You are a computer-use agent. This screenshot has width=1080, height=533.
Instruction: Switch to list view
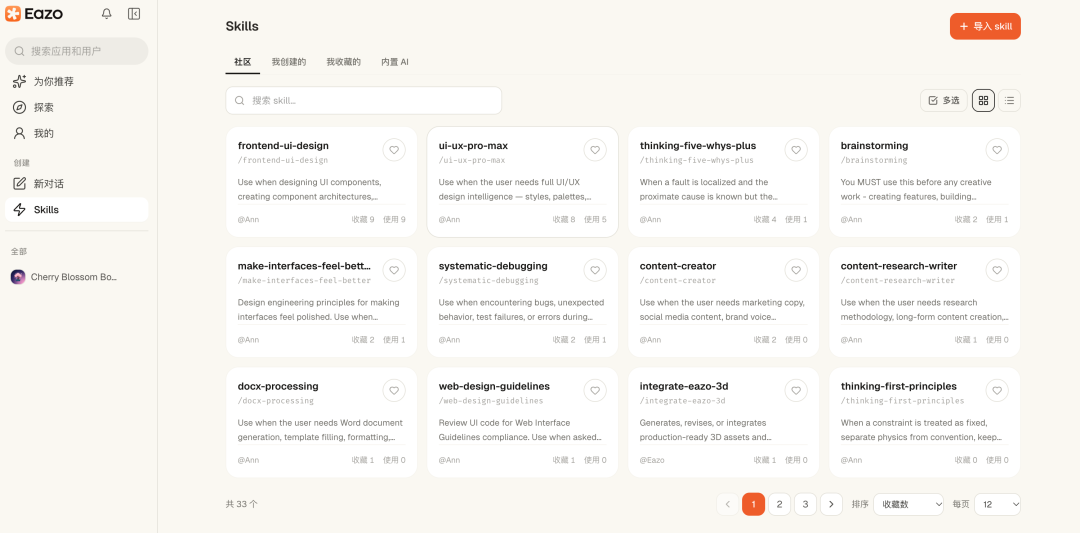click(1009, 101)
